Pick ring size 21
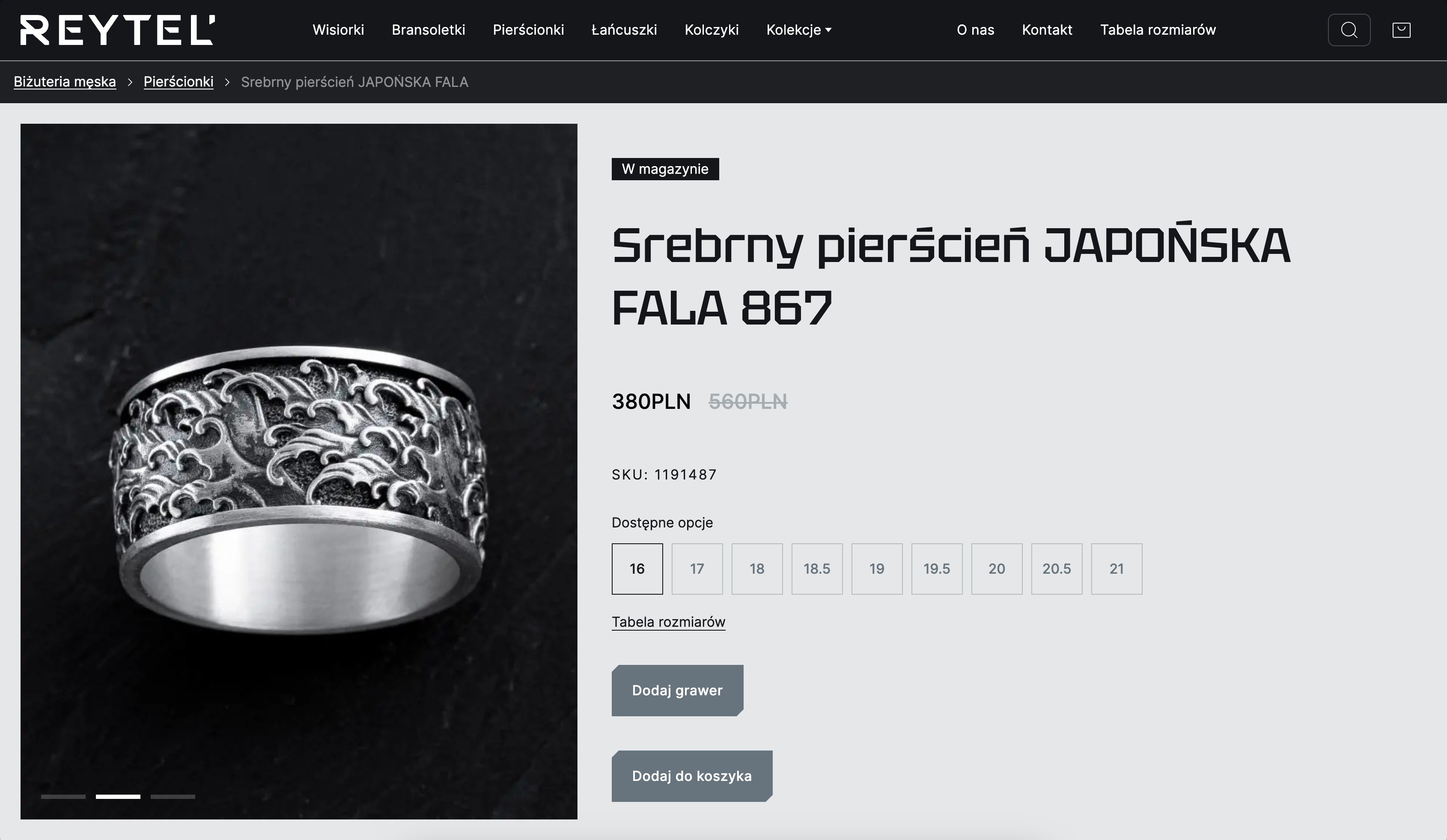1447x840 pixels. (x=1116, y=569)
